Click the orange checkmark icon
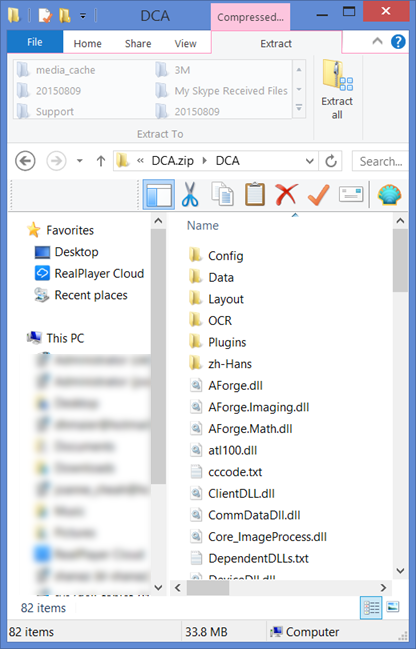The width and height of the screenshot is (416, 649). point(319,194)
